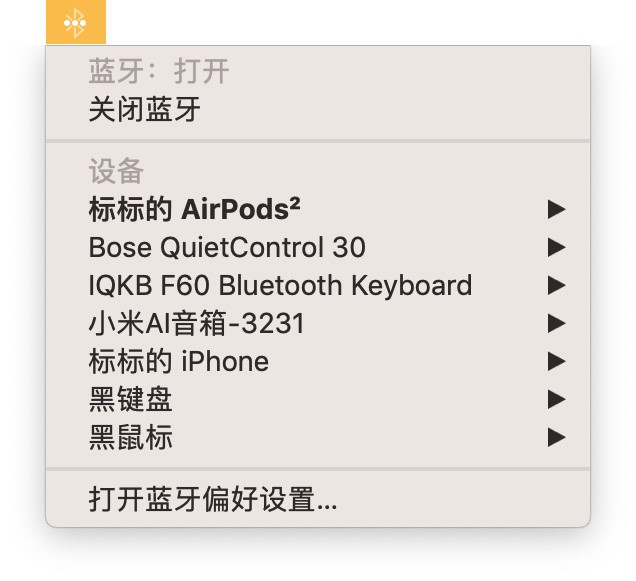Expand IQKB F60 Bluetooth Keyboard submenu arrow
Screen dimensions: 636x581
click(556, 285)
